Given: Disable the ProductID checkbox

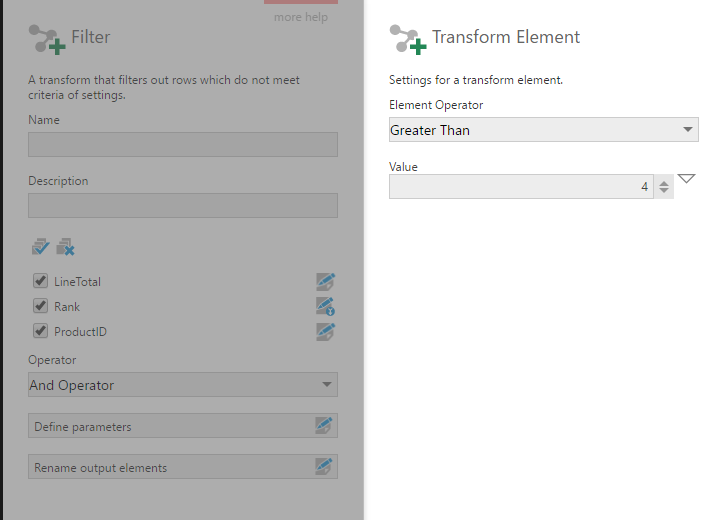Looking at the screenshot, I should coord(41,331).
